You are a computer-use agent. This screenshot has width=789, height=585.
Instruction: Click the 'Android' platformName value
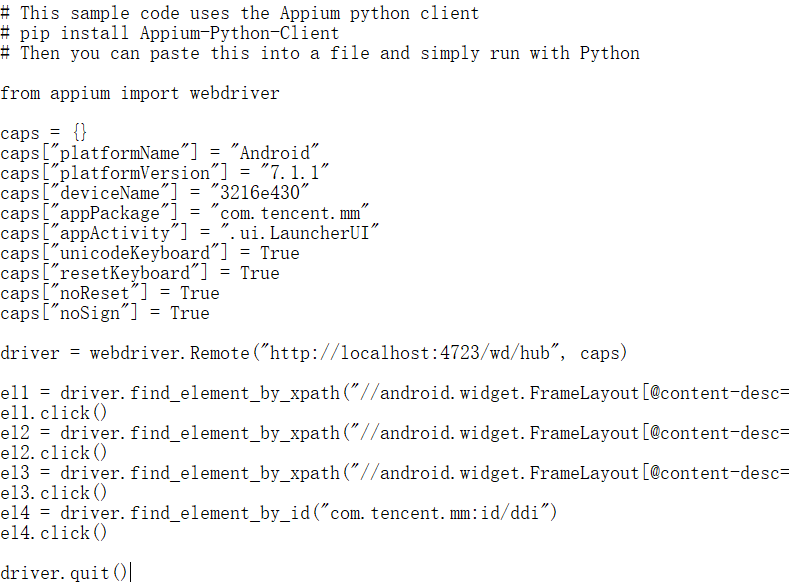coord(275,153)
